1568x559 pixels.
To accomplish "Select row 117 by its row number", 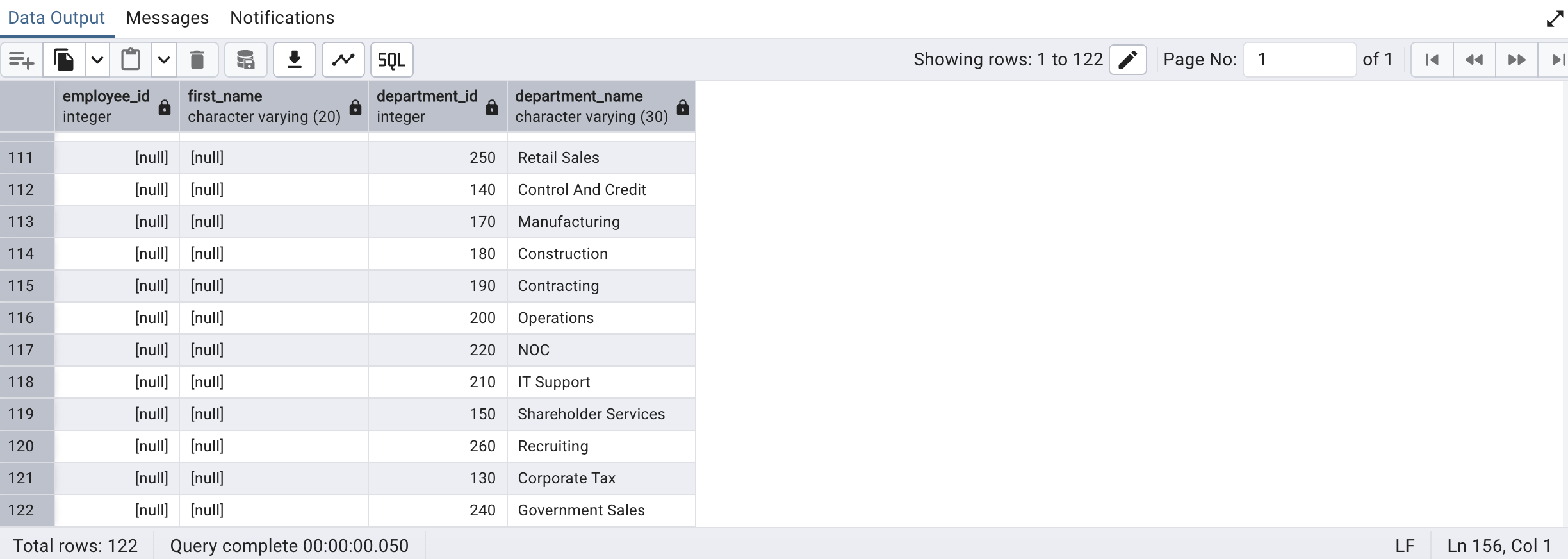I will pos(21,350).
